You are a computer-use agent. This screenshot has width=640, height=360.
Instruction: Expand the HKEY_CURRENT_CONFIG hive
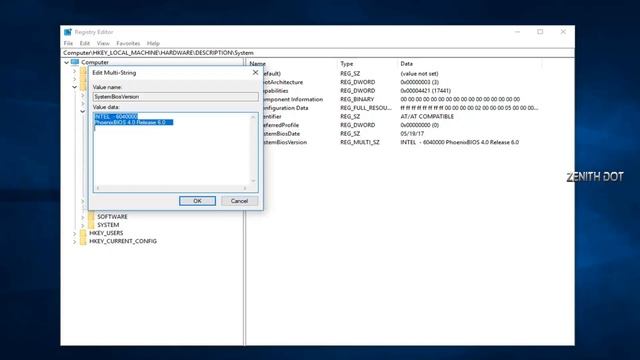coord(75,242)
